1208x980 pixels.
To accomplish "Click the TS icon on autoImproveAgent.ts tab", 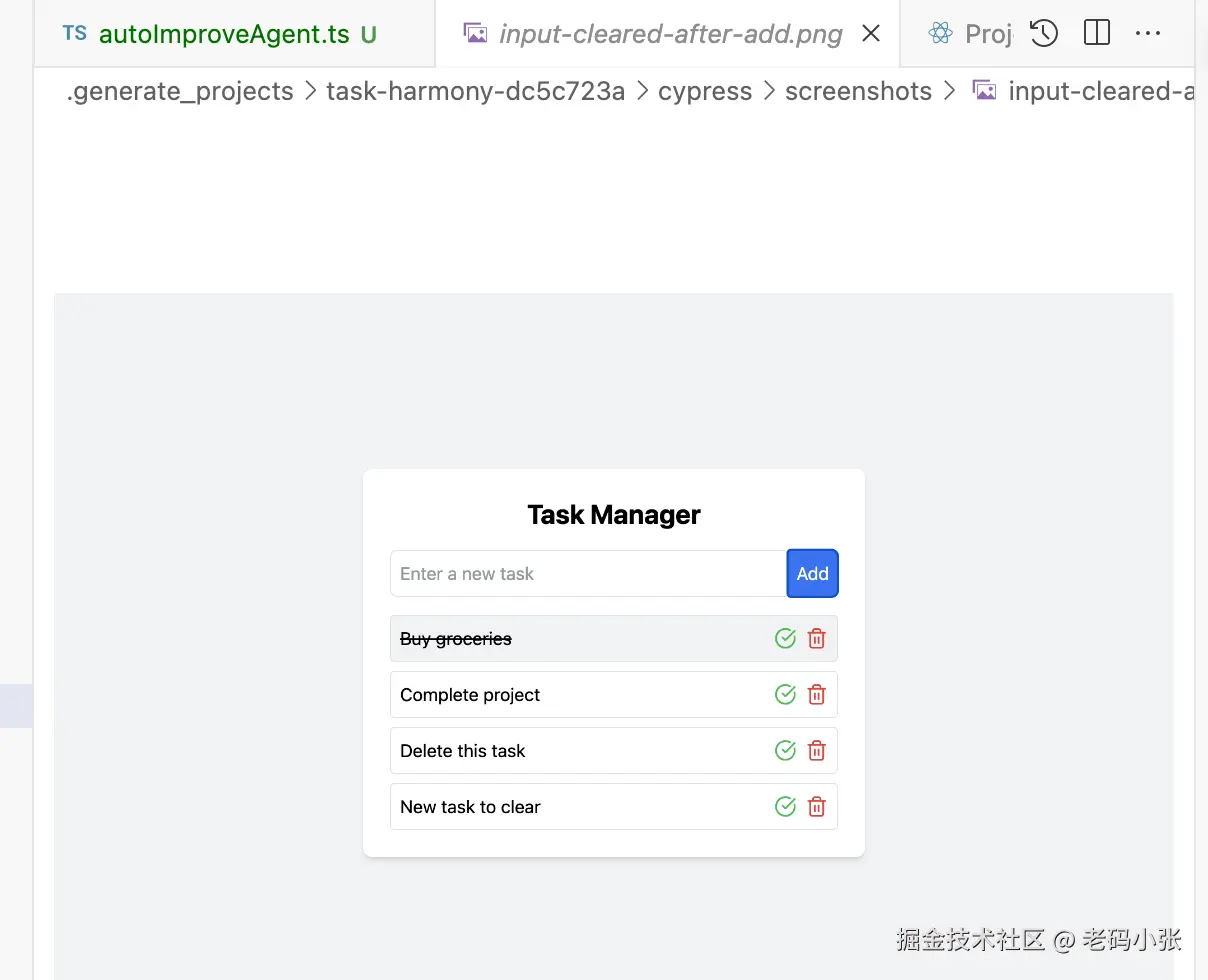I will (74, 33).
